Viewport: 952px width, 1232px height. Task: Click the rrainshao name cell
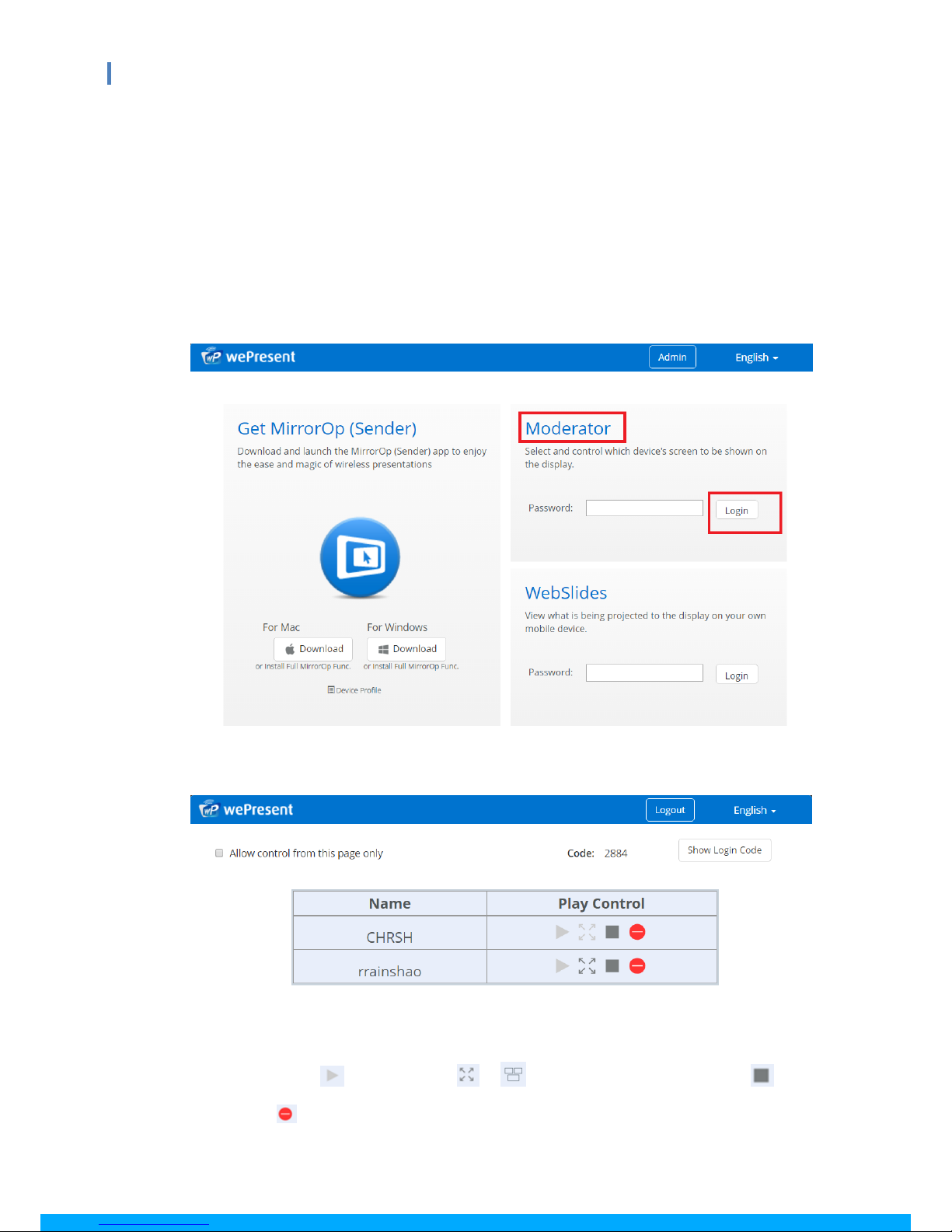(x=389, y=966)
